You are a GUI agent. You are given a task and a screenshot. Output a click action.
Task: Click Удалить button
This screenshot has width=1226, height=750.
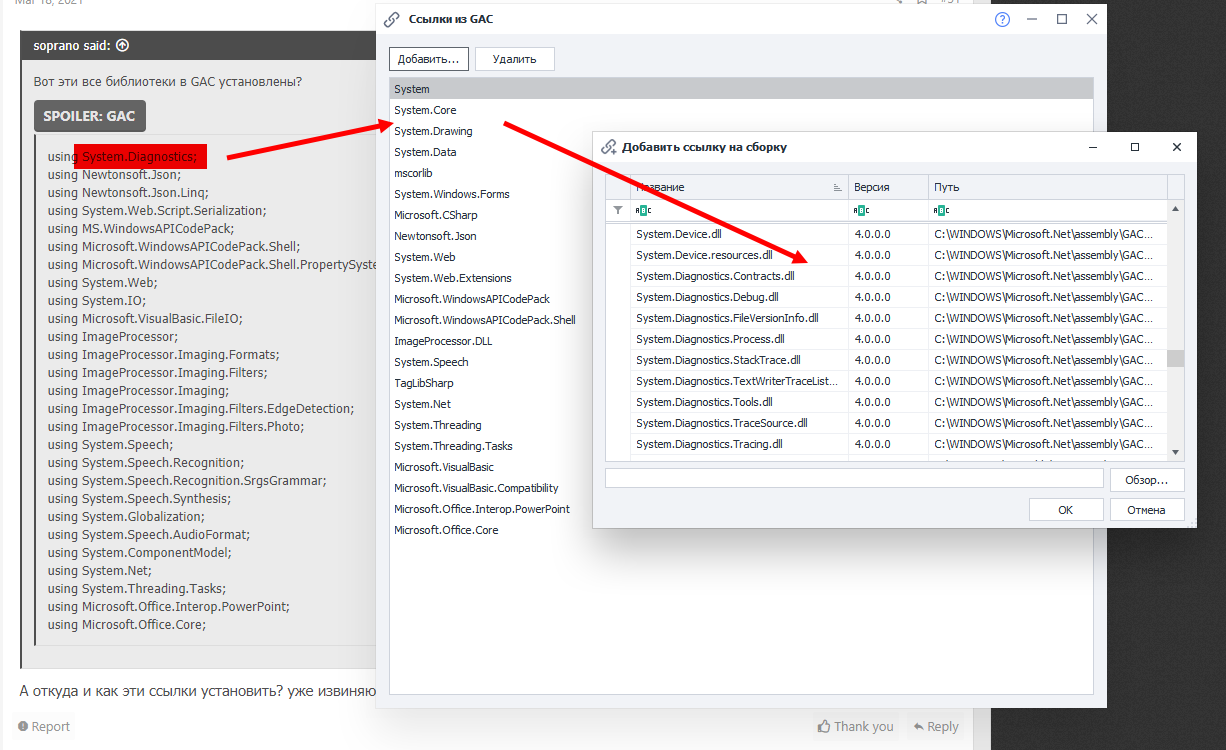[x=515, y=59]
